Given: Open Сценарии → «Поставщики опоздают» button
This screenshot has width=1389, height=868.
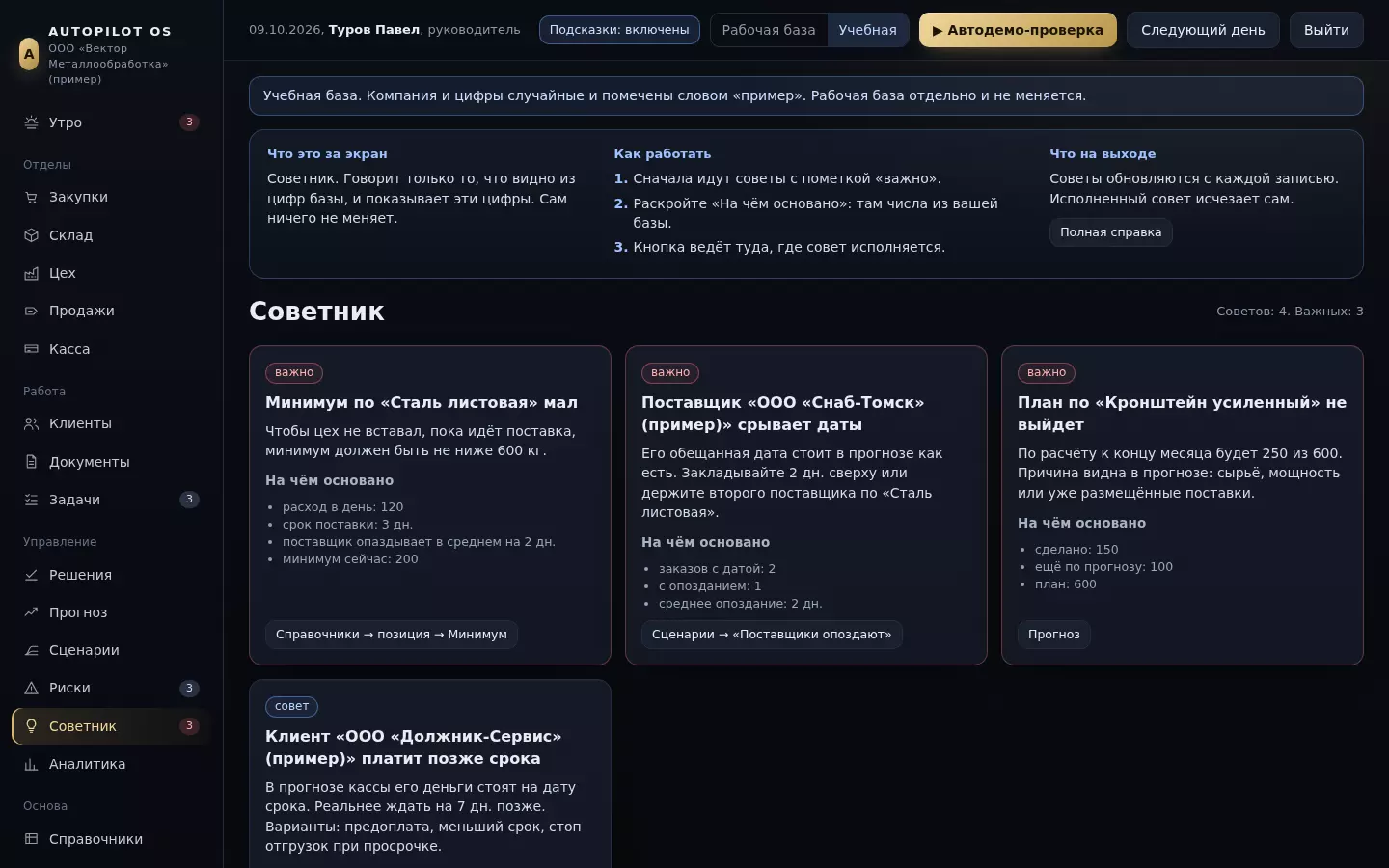Looking at the screenshot, I should coord(772,635).
